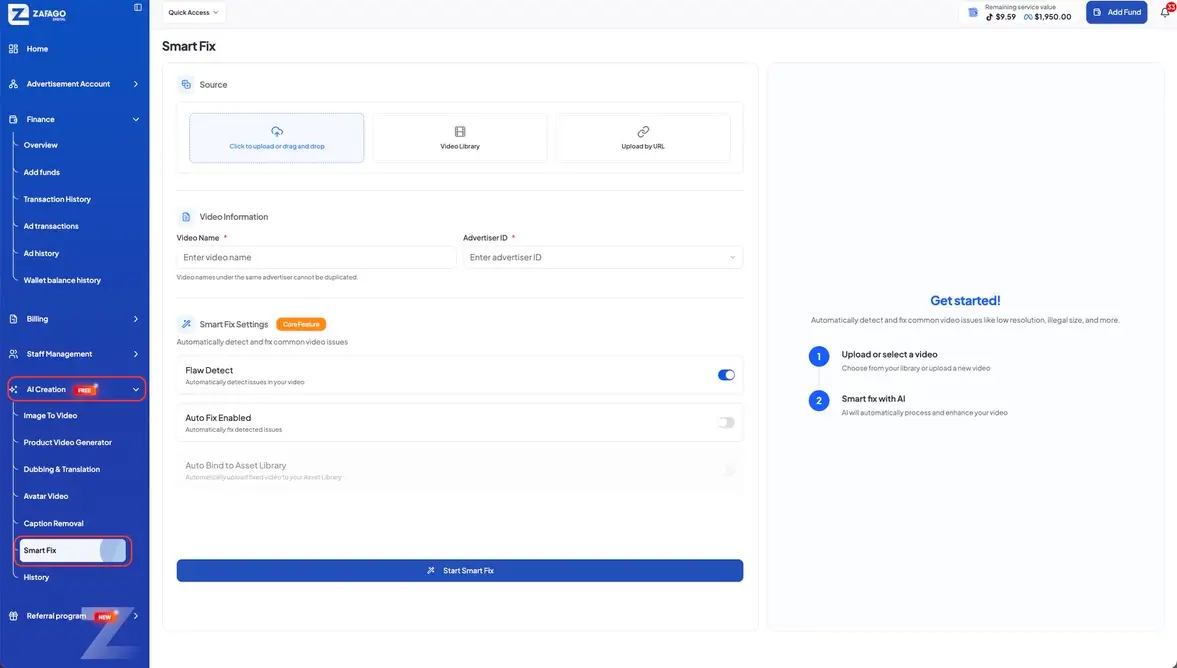
Task: Click the upload or drag and drop box
Action: click(x=277, y=138)
